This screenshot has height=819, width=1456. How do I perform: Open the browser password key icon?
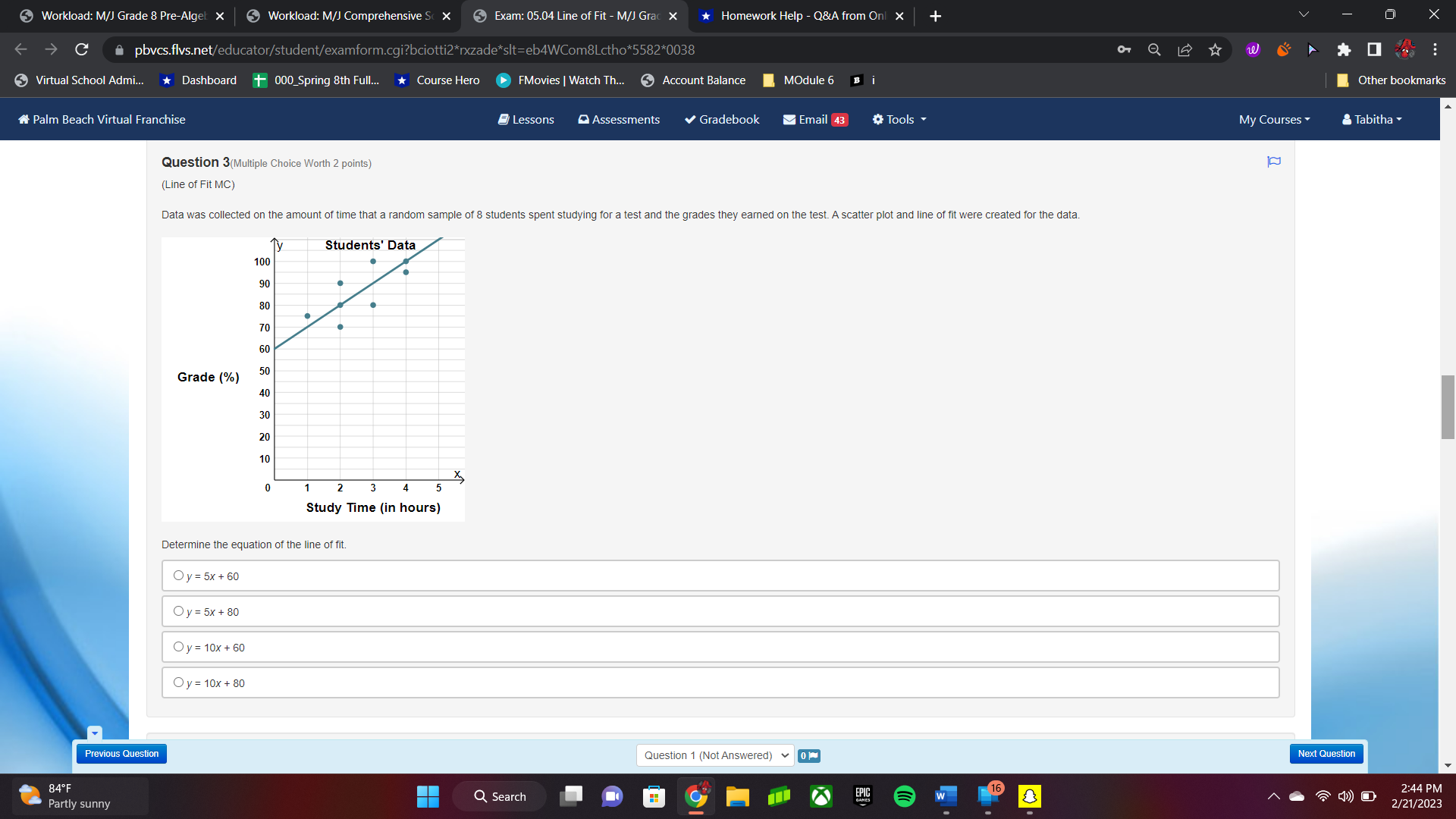(x=1124, y=49)
